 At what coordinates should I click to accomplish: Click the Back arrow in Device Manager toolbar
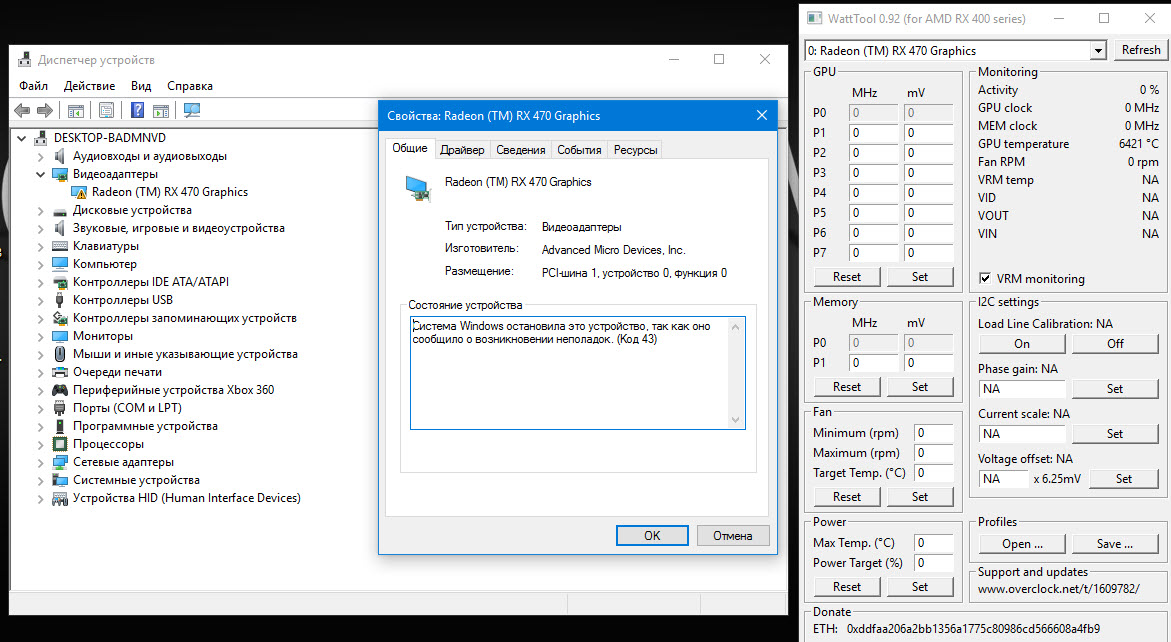click(x=22, y=110)
